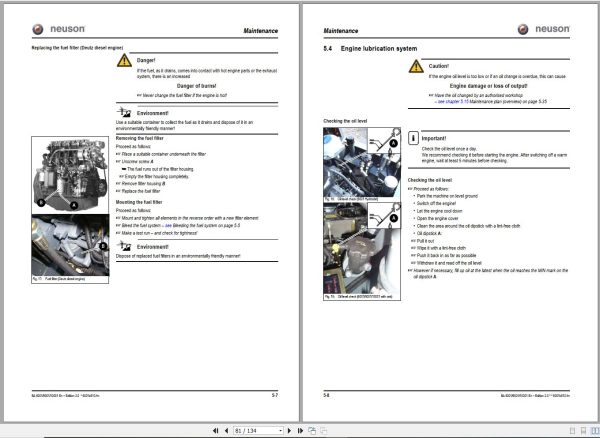Go to the previous page arrow
This screenshot has width=600, height=438.
coord(226,431)
